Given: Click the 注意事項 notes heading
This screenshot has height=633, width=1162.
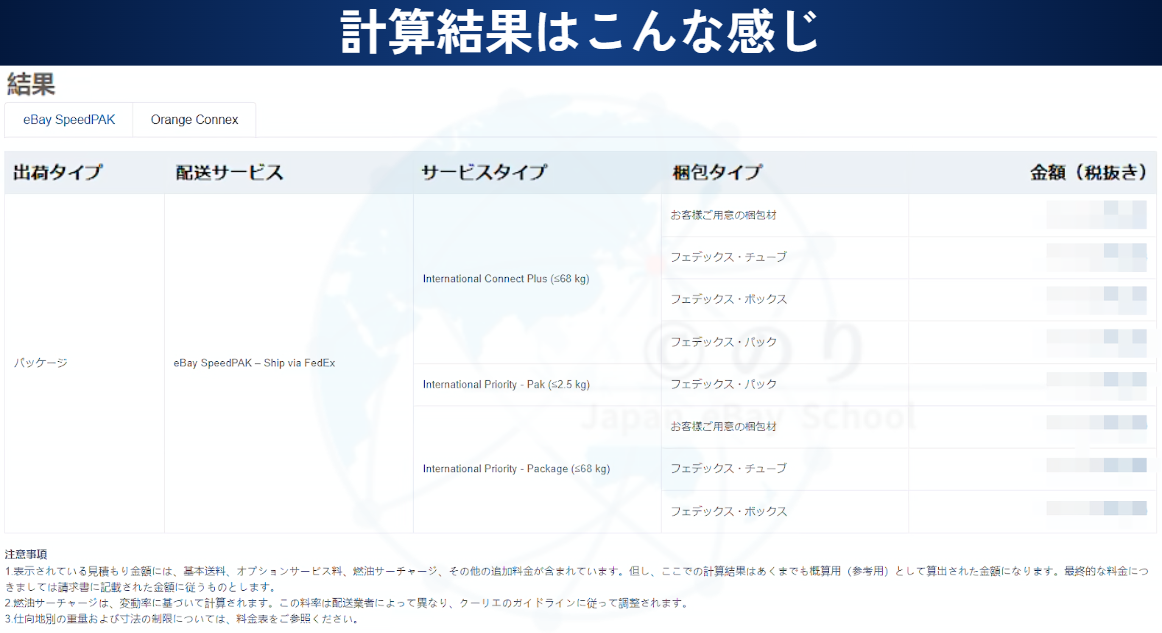Looking at the screenshot, I should click(x=26, y=554).
